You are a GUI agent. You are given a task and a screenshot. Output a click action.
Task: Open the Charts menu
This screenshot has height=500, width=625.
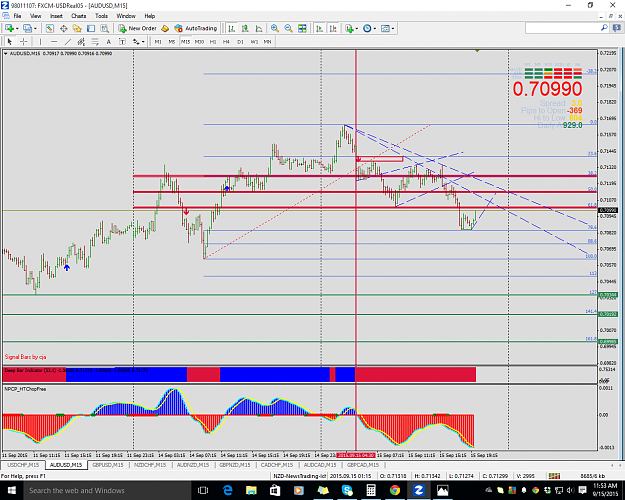pos(79,16)
